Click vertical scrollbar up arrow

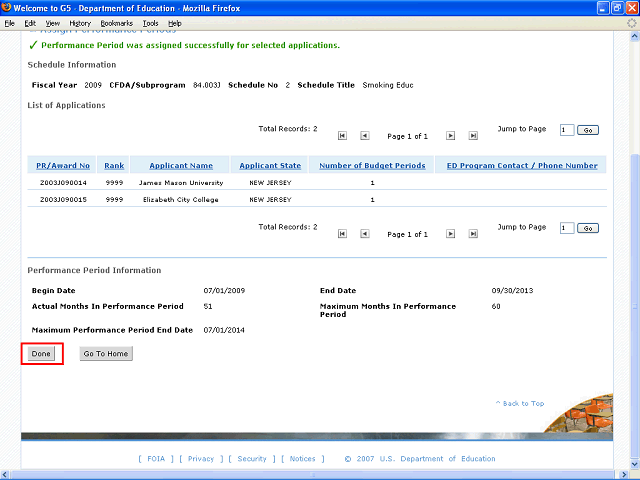[x=634, y=36]
